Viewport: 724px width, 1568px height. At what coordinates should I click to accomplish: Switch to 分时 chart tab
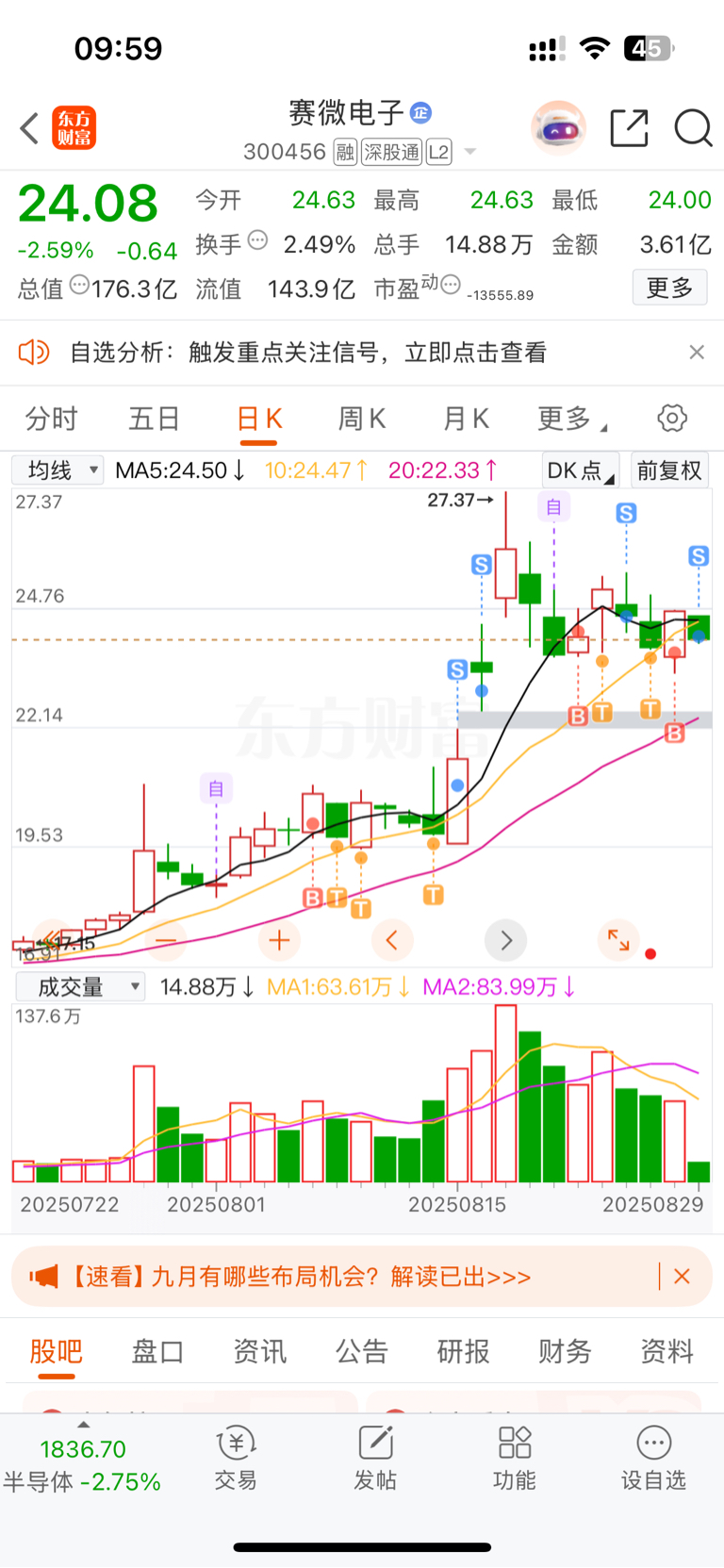51,419
